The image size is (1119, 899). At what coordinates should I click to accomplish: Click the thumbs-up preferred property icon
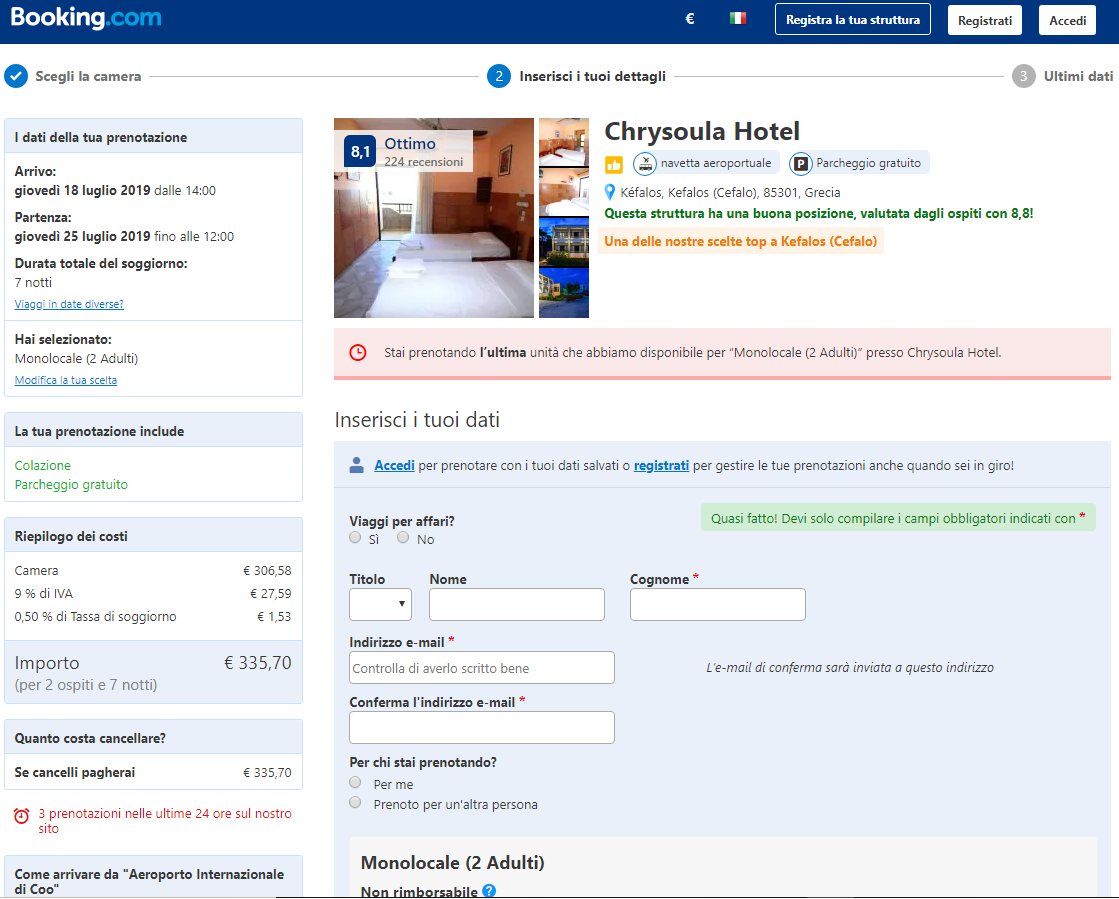coord(614,165)
